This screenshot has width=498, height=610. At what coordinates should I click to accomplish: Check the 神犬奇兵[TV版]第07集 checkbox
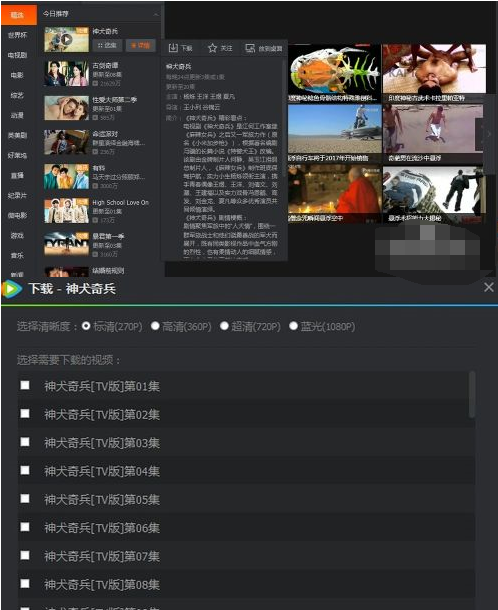point(25,555)
